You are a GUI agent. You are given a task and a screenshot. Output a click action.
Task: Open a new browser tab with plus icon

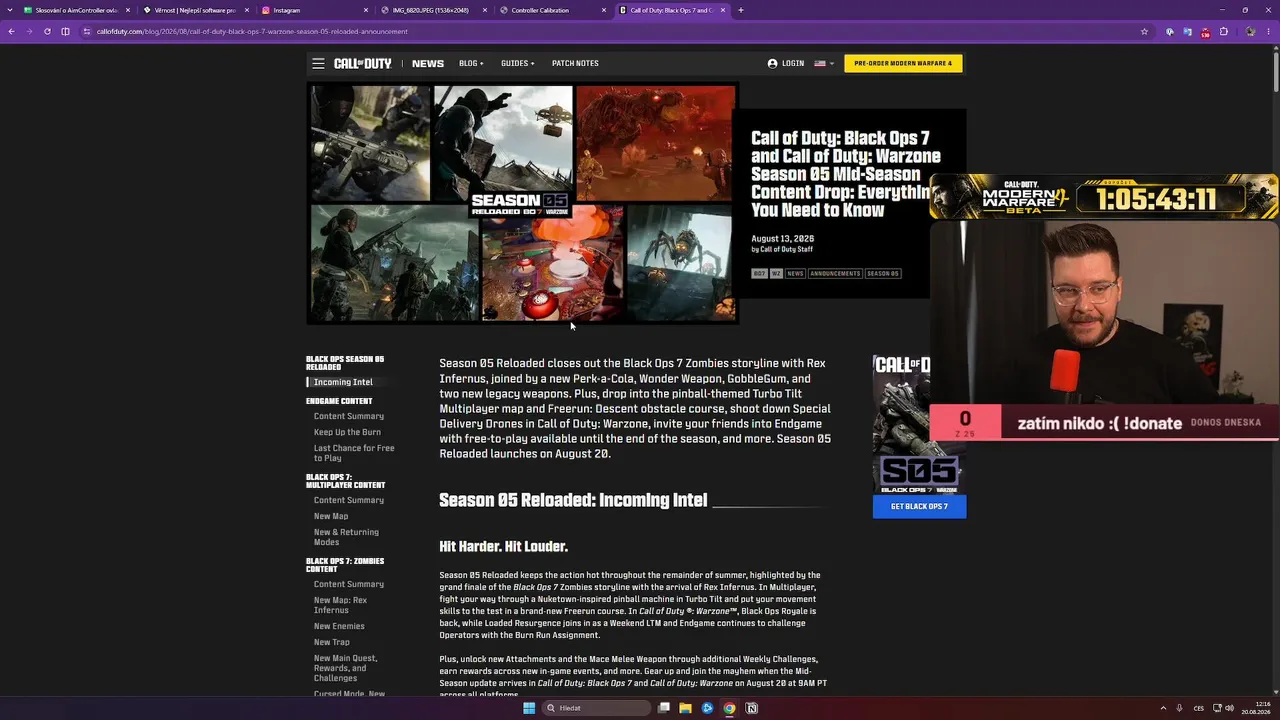coord(740,10)
